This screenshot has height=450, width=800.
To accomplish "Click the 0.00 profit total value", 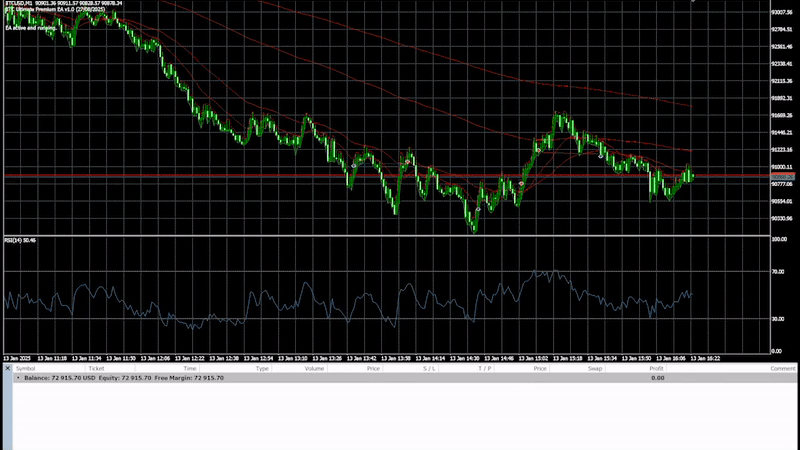I will [657, 378].
